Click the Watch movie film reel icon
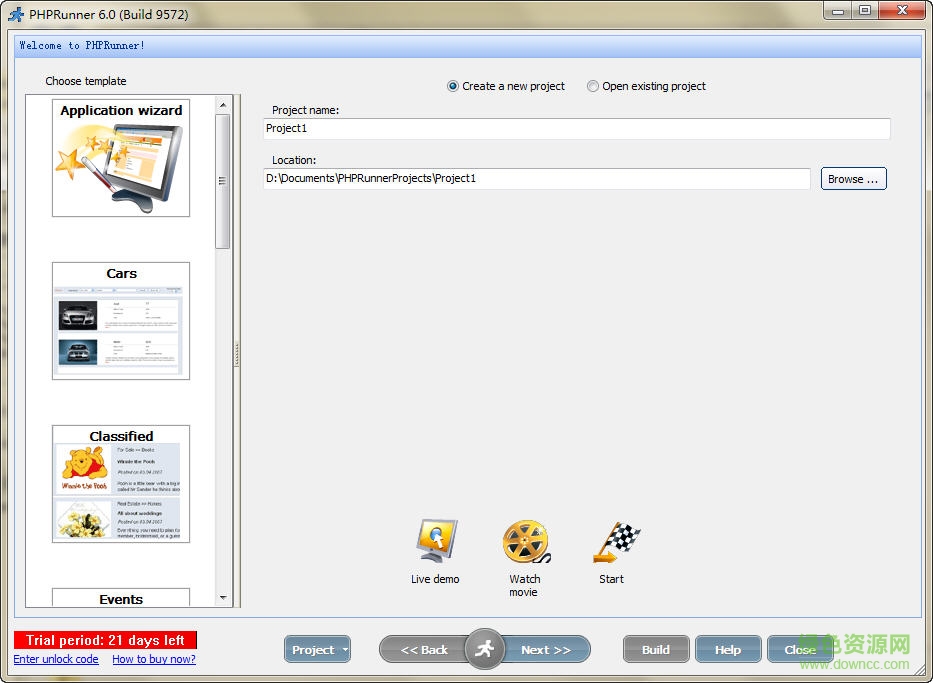This screenshot has height=683, width=933. coord(526,541)
